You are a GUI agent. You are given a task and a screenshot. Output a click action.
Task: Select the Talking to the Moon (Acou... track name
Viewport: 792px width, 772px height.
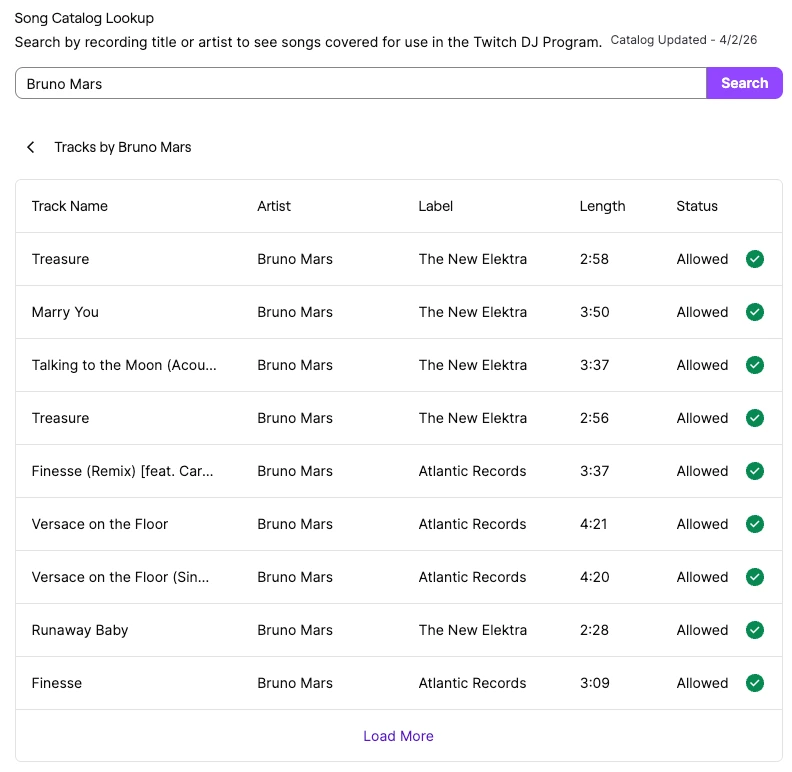click(124, 365)
